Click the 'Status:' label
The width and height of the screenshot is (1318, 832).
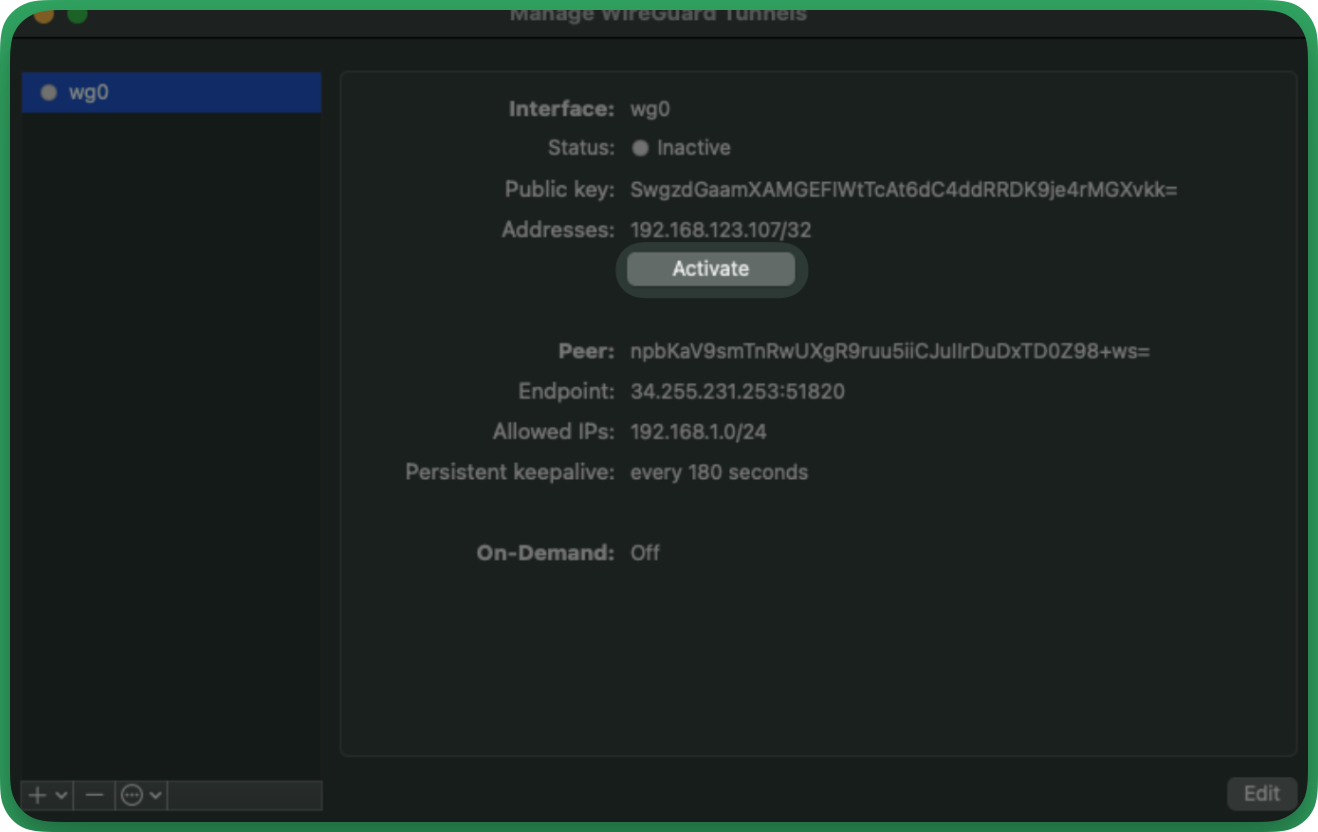click(x=581, y=148)
